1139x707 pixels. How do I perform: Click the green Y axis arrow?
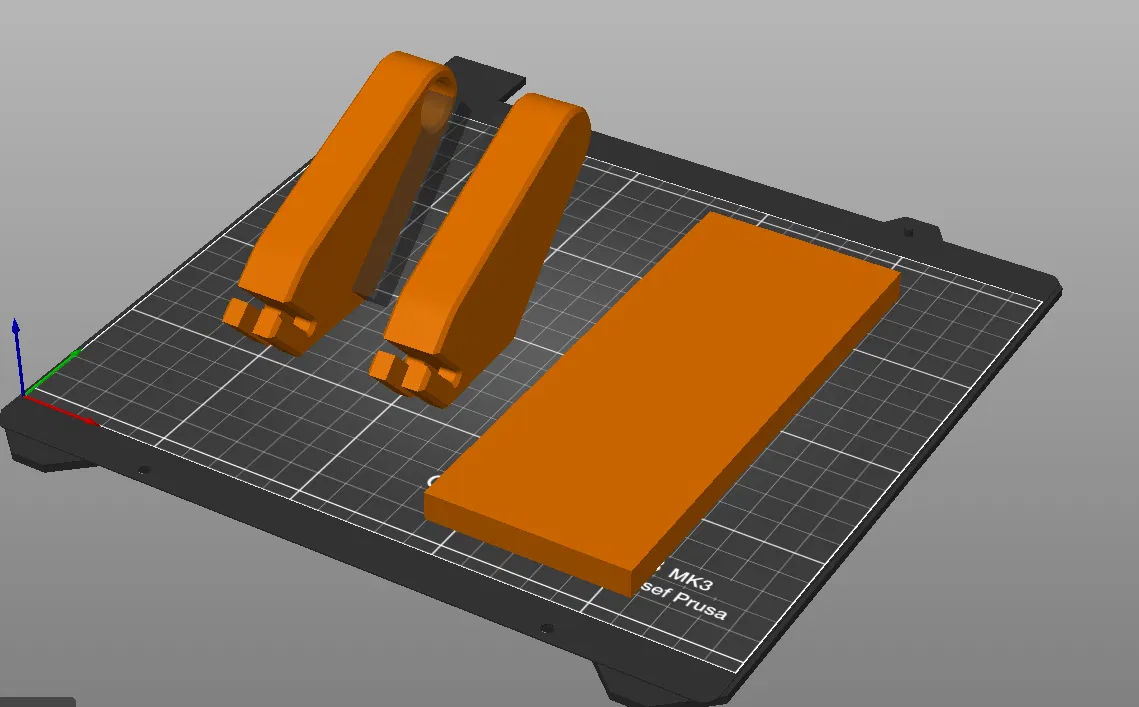52,373
